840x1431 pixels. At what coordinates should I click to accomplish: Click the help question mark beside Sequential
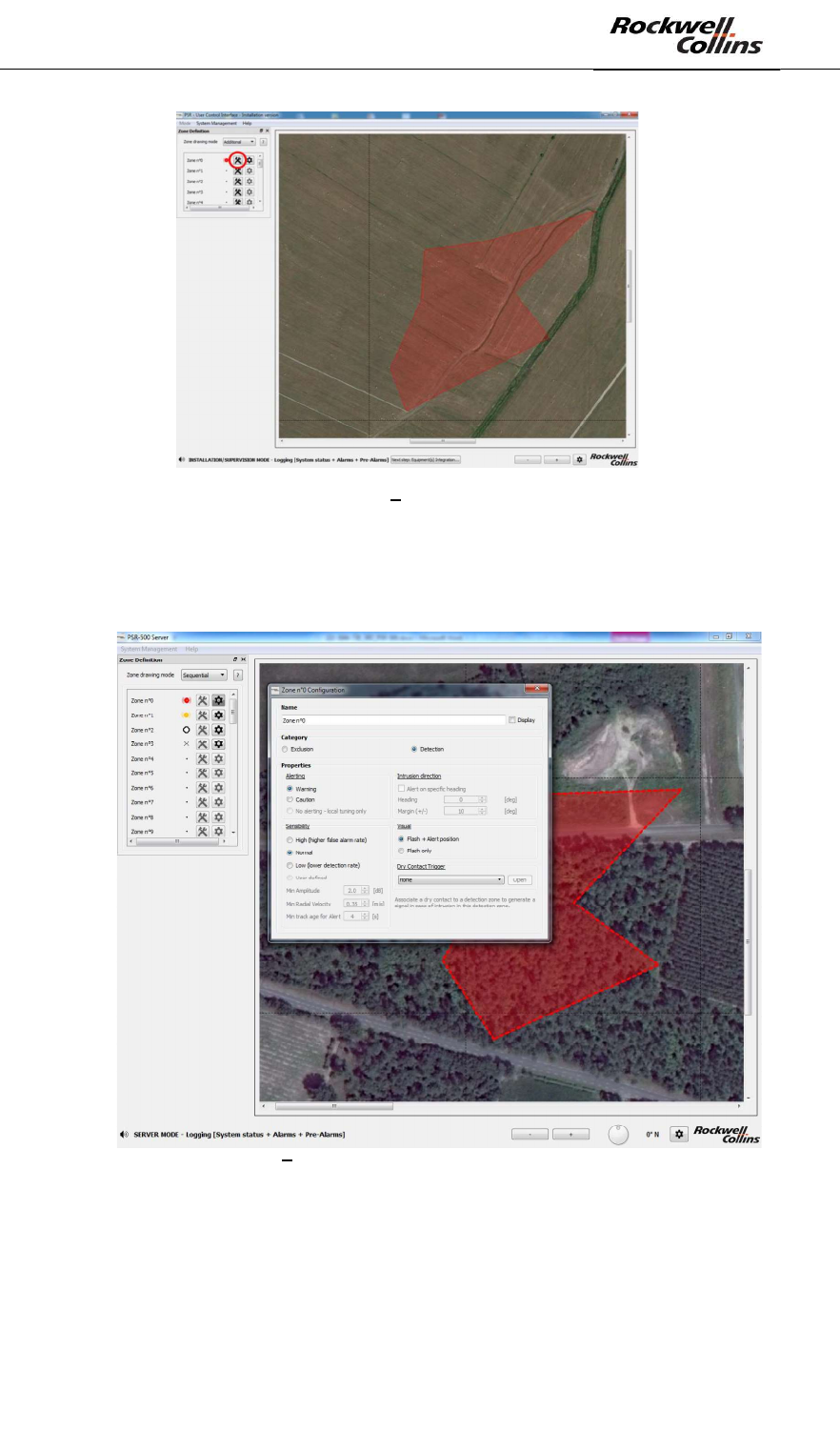(238, 675)
